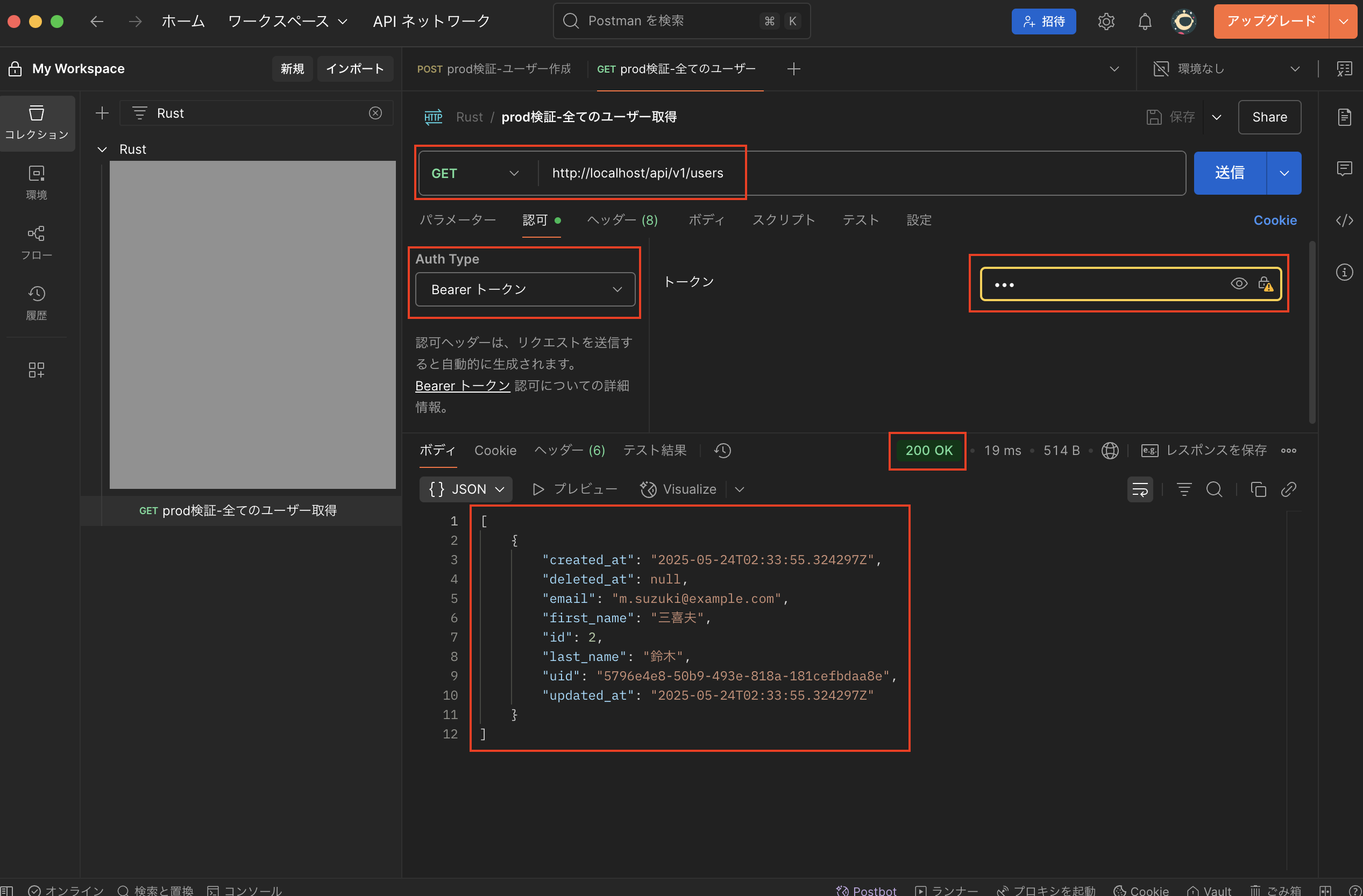
Task: Click the plus icon to create a collection
Action: (x=102, y=113)
